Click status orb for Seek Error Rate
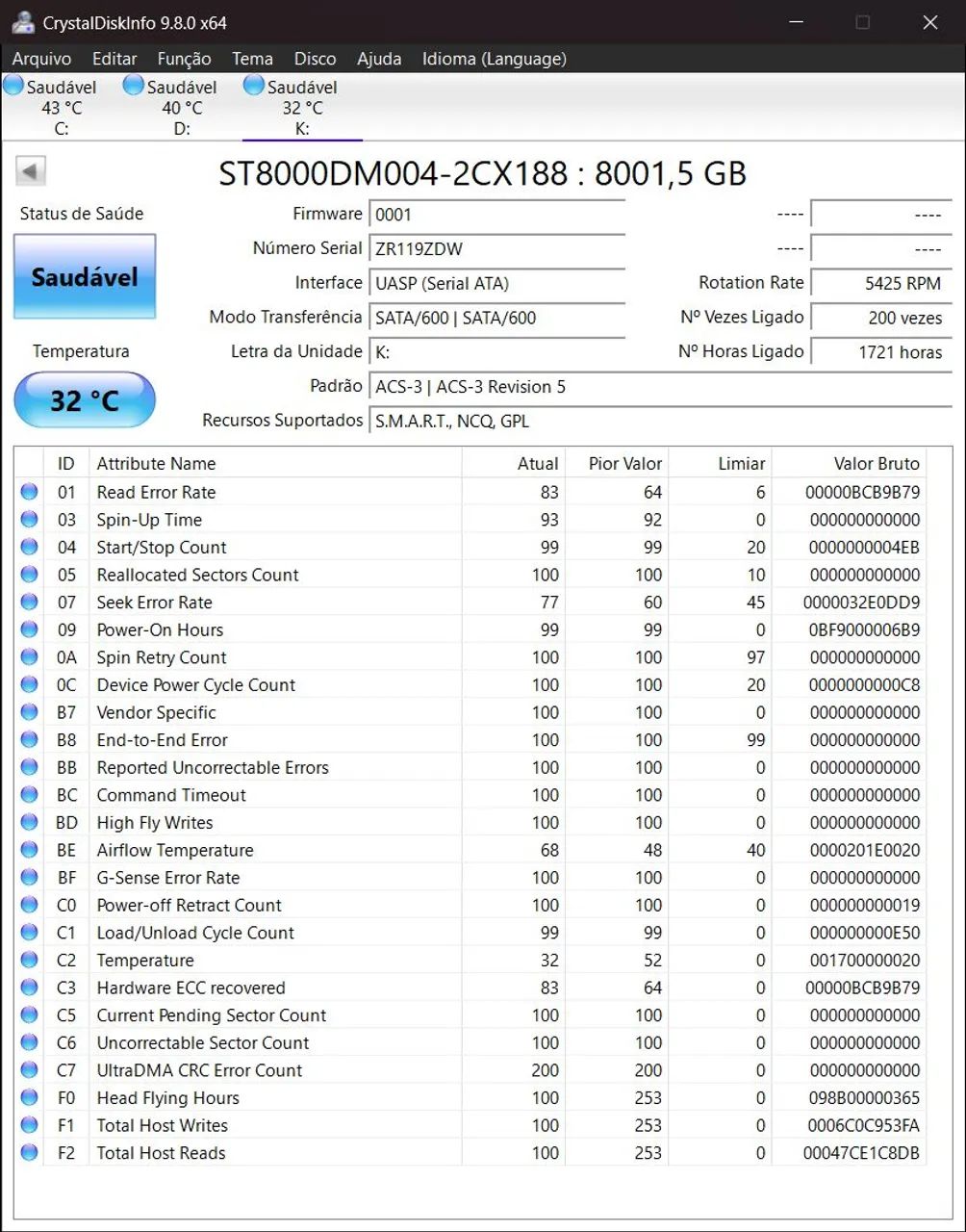966x1232 pixels. (29, 603)
